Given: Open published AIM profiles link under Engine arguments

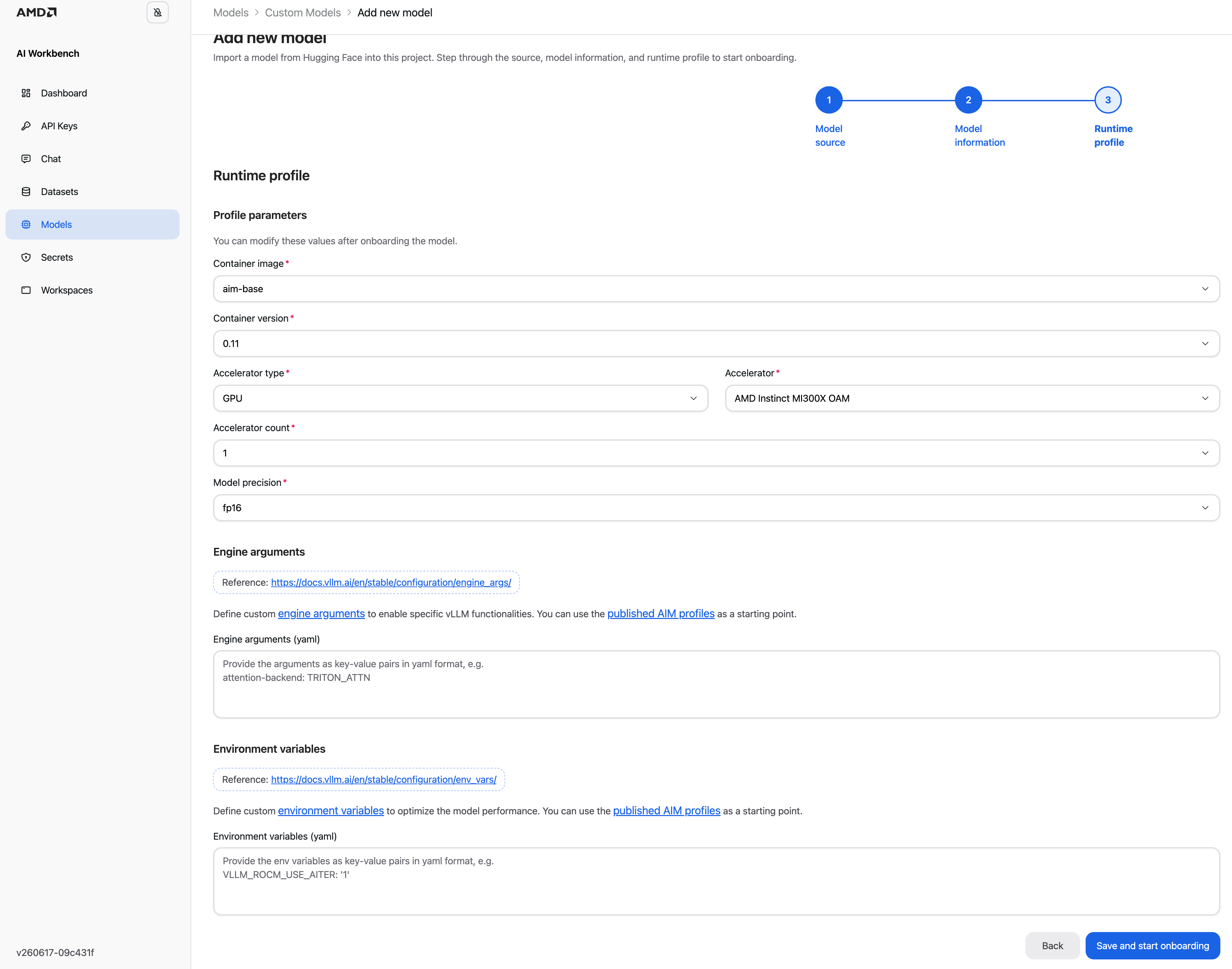Looking at the screenshot, I should pos(660,614).
